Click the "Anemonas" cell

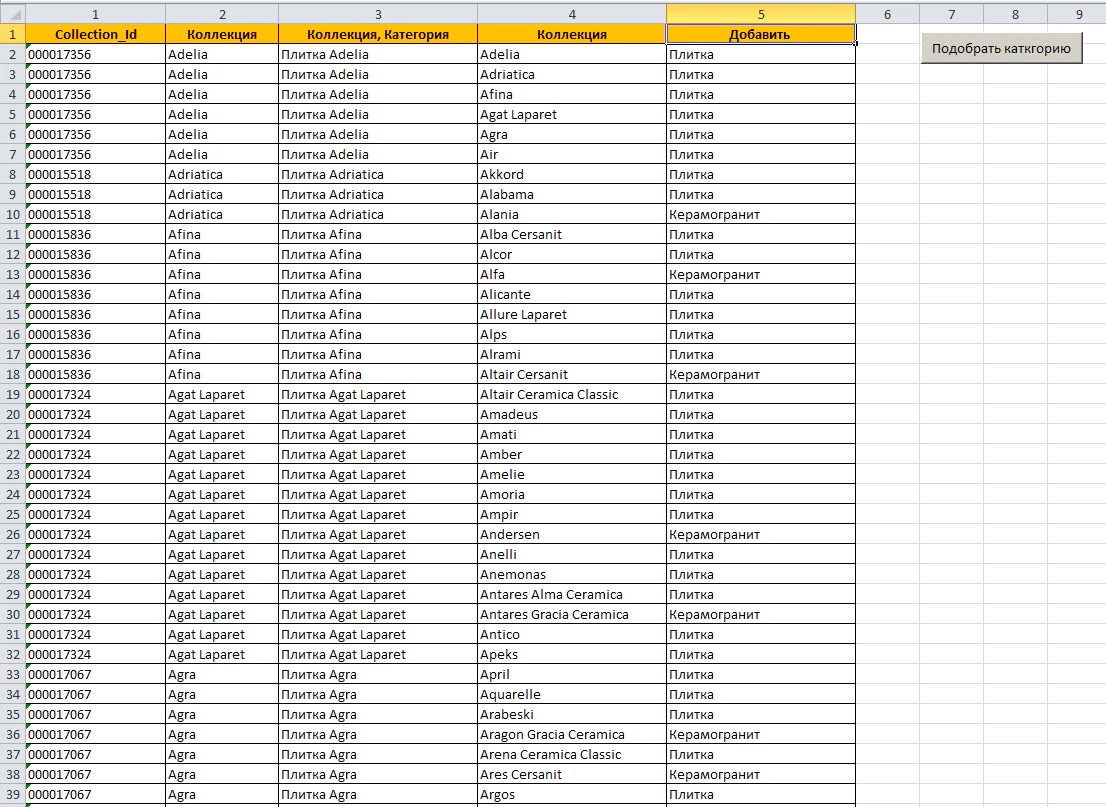(x=572, y=574)
